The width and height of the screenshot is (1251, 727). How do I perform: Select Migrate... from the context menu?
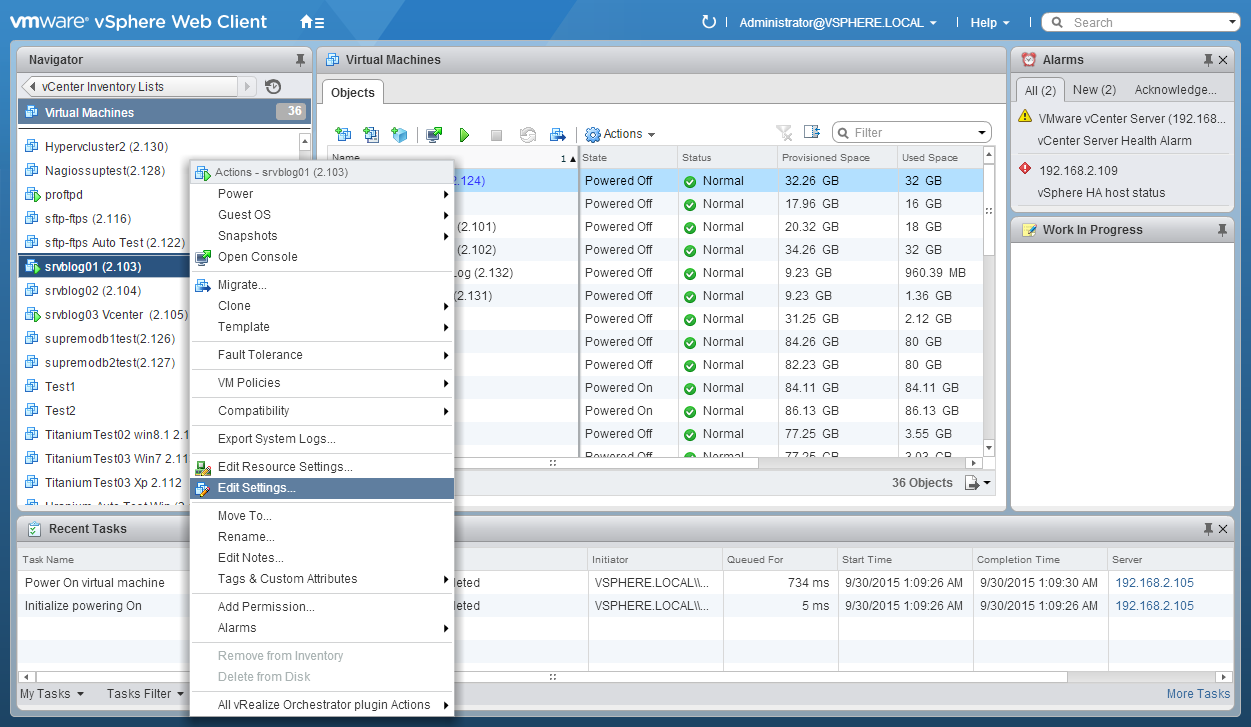[x=321, y=285]
